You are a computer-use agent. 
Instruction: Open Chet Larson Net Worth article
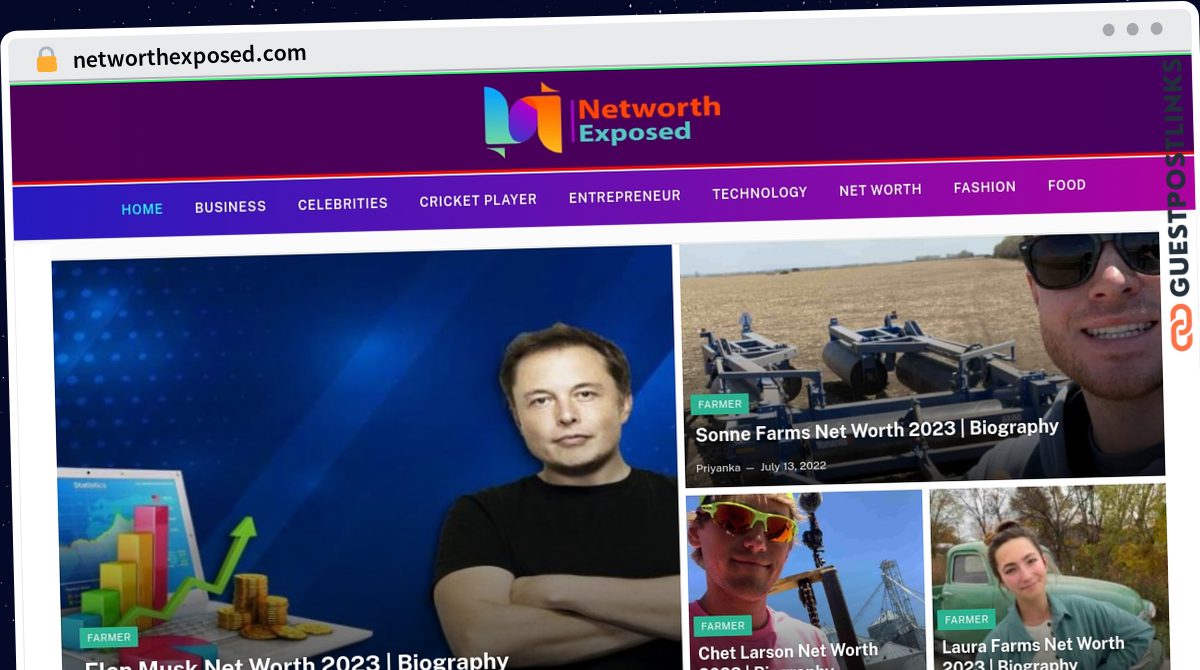787,657
